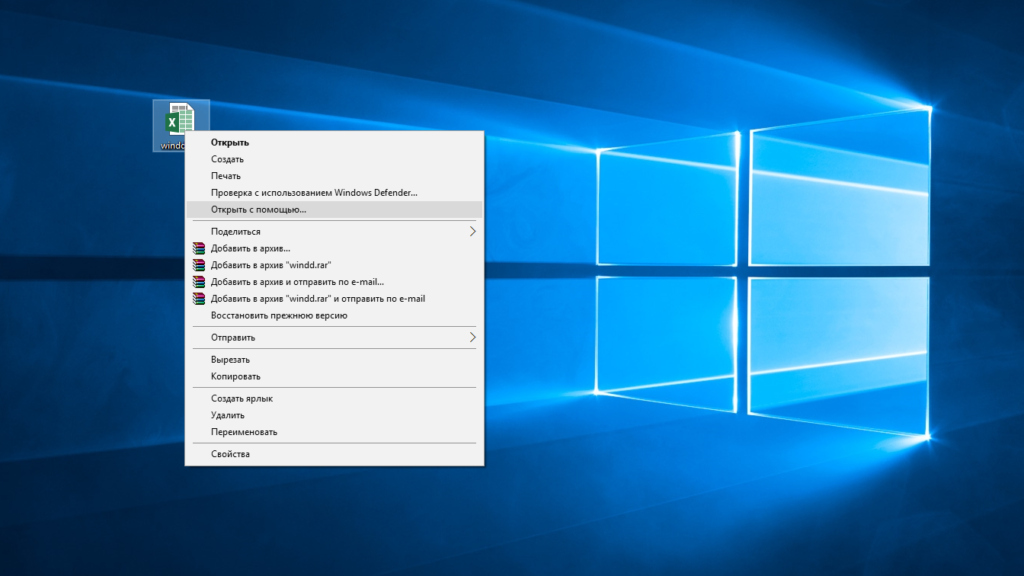Click WinRAR icon beside "Добавить в архив windd.rar"

tap(198, 265)
